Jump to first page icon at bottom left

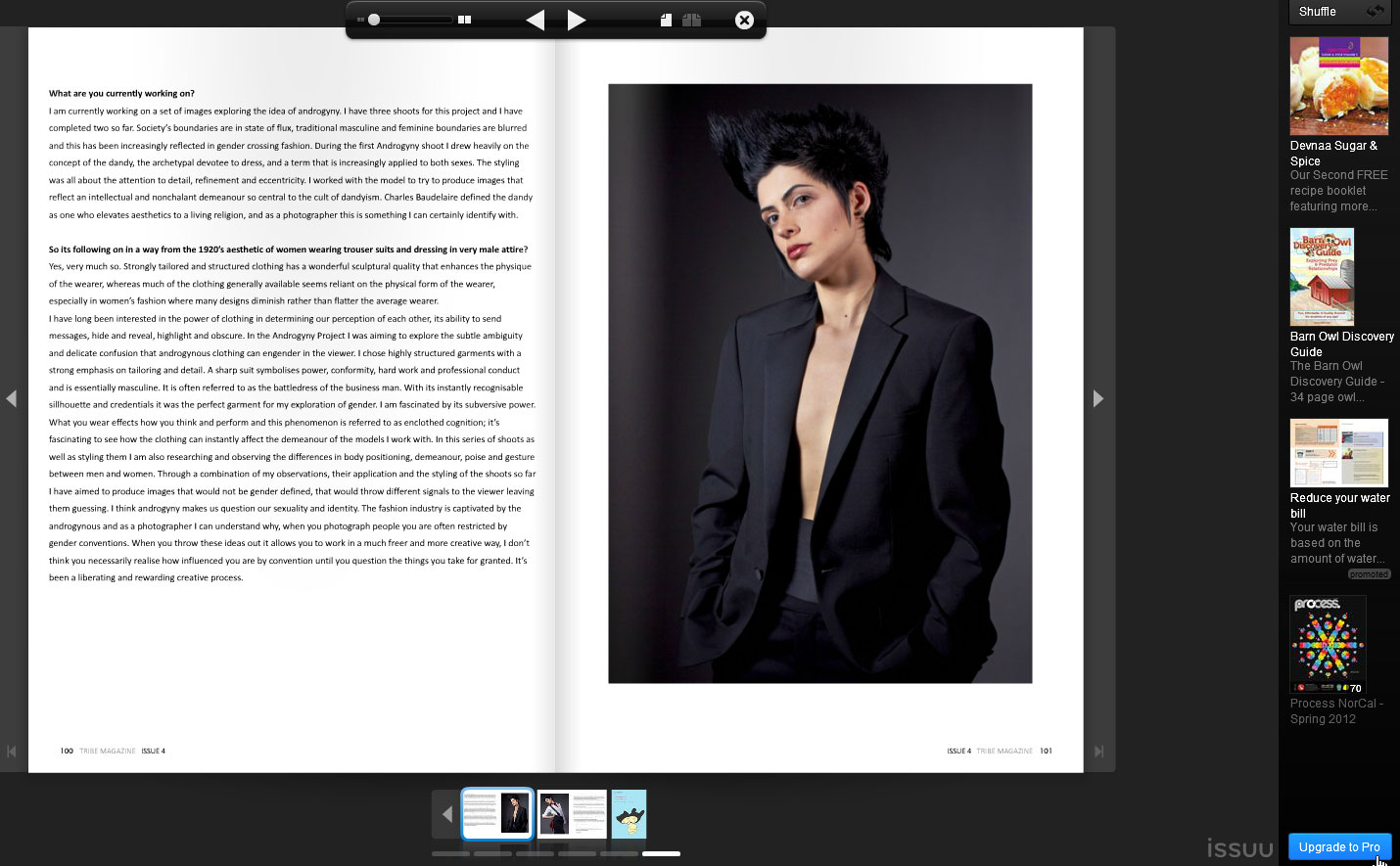click(x=12, y=752)
